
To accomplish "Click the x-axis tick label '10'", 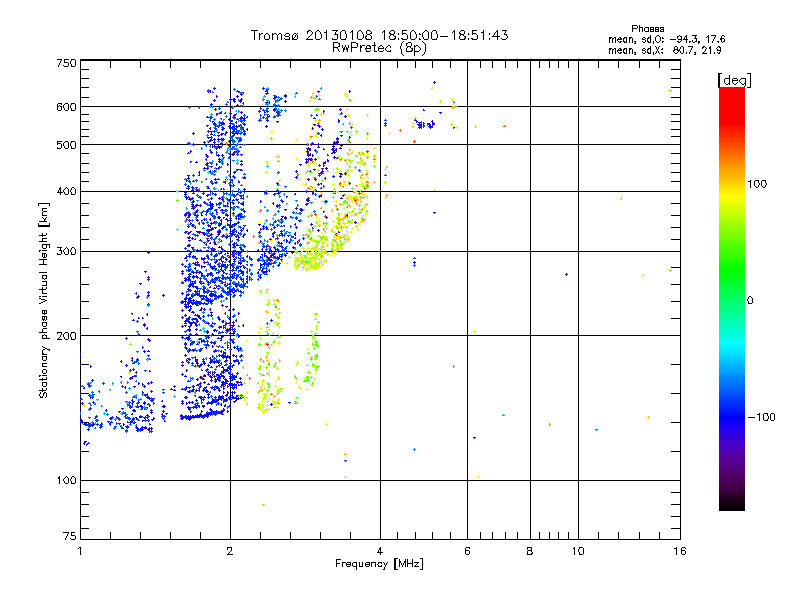I will tap(578, 551).
